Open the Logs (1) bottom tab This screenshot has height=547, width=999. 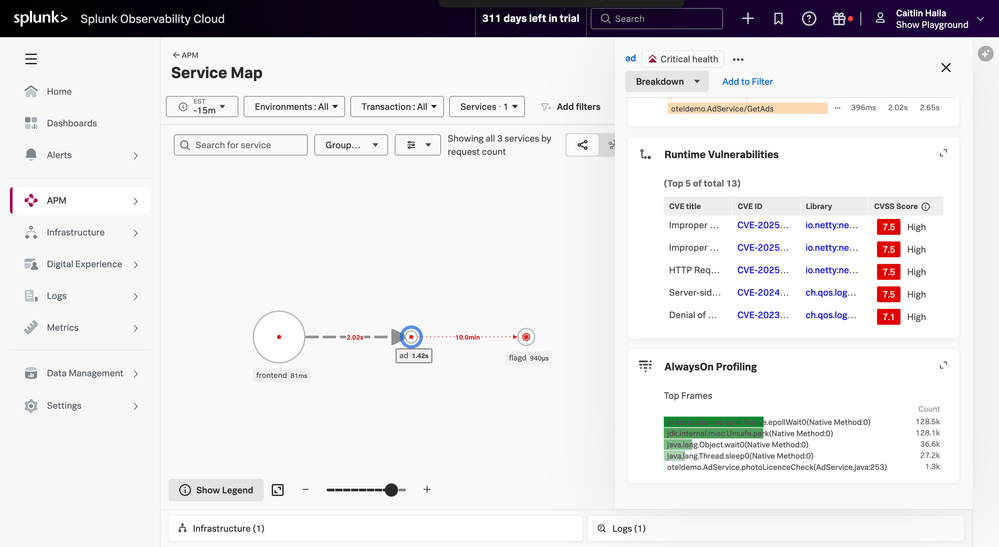[x=775, y=529]
